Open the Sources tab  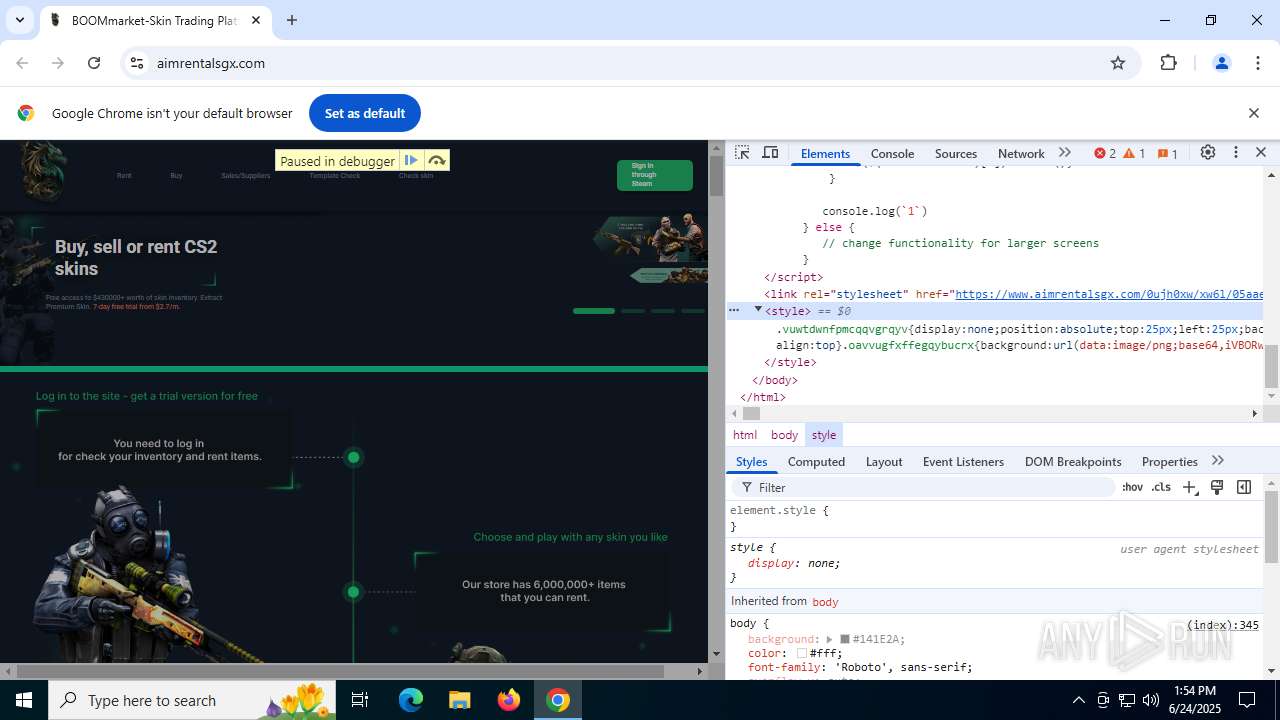click(956, 153)
